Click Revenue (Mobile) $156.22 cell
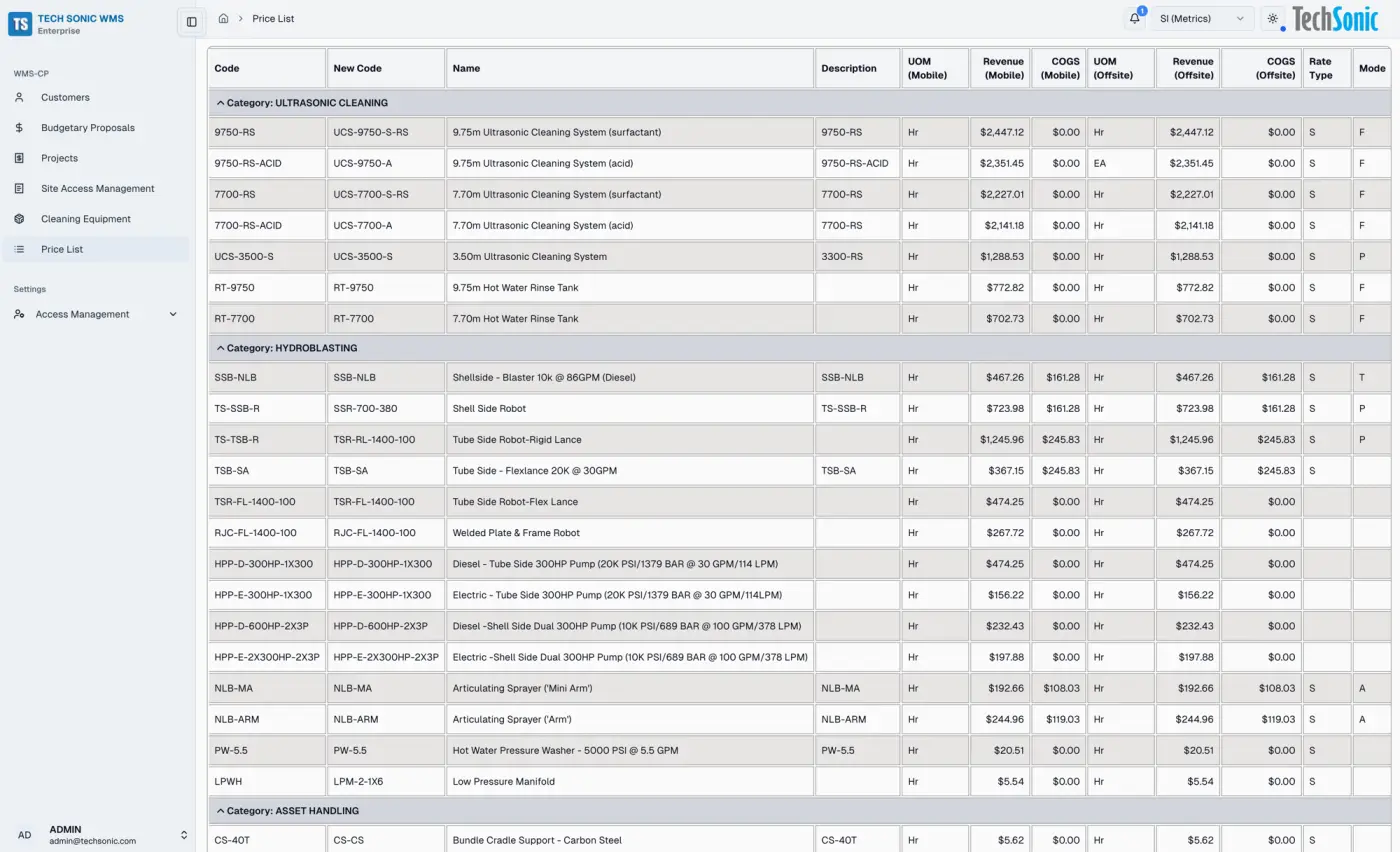The height and width of the screenshot is (852, 1400). point(1000,594)
